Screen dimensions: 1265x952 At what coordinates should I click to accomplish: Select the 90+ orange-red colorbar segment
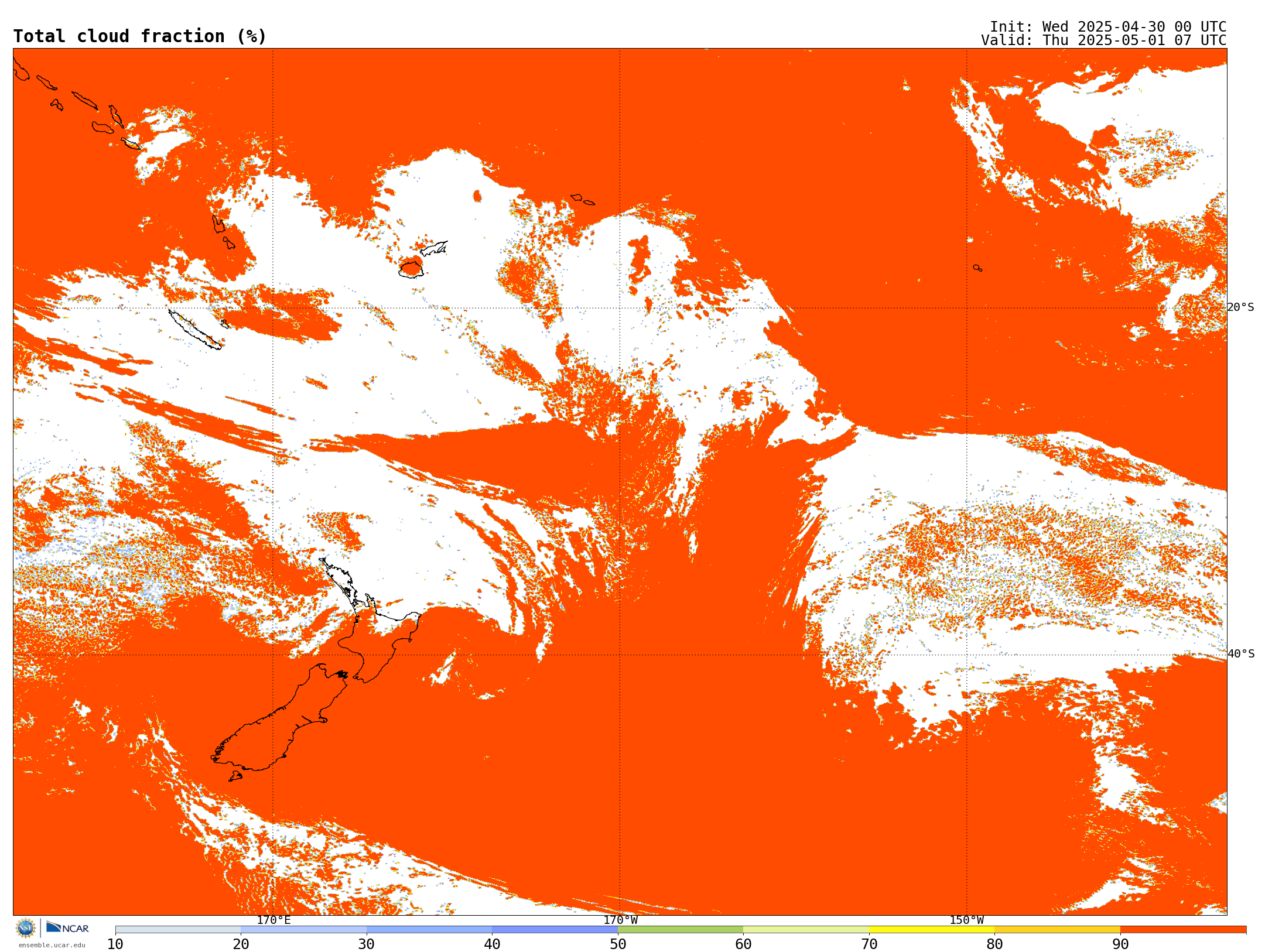pyautogui.click(x=1183, y=930)
